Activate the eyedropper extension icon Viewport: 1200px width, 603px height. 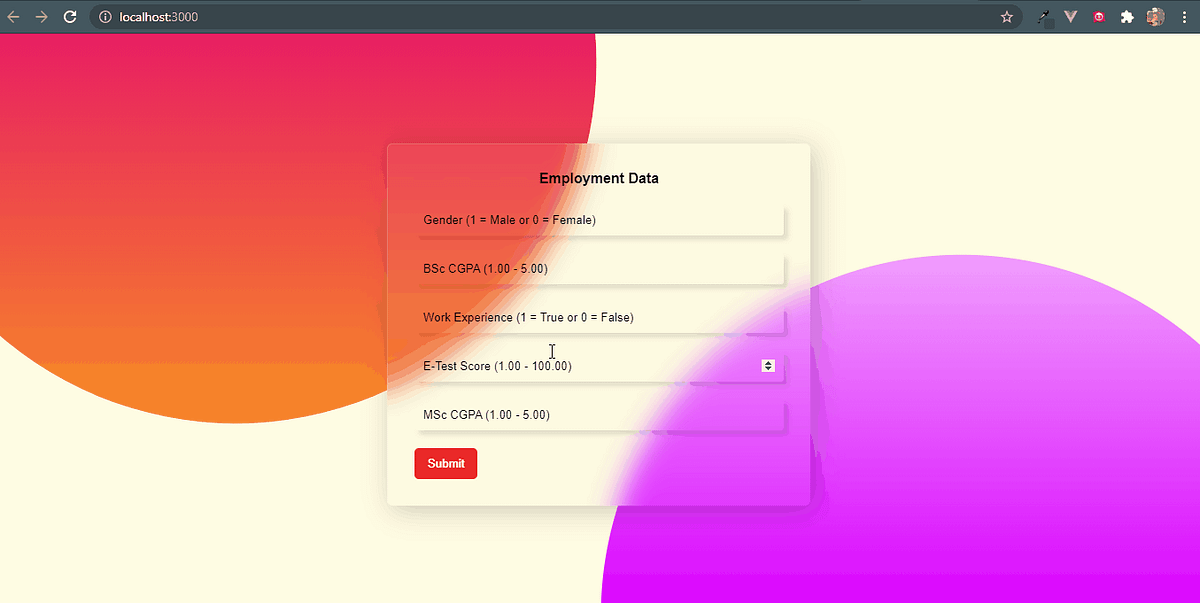(x=1042, y=16)
